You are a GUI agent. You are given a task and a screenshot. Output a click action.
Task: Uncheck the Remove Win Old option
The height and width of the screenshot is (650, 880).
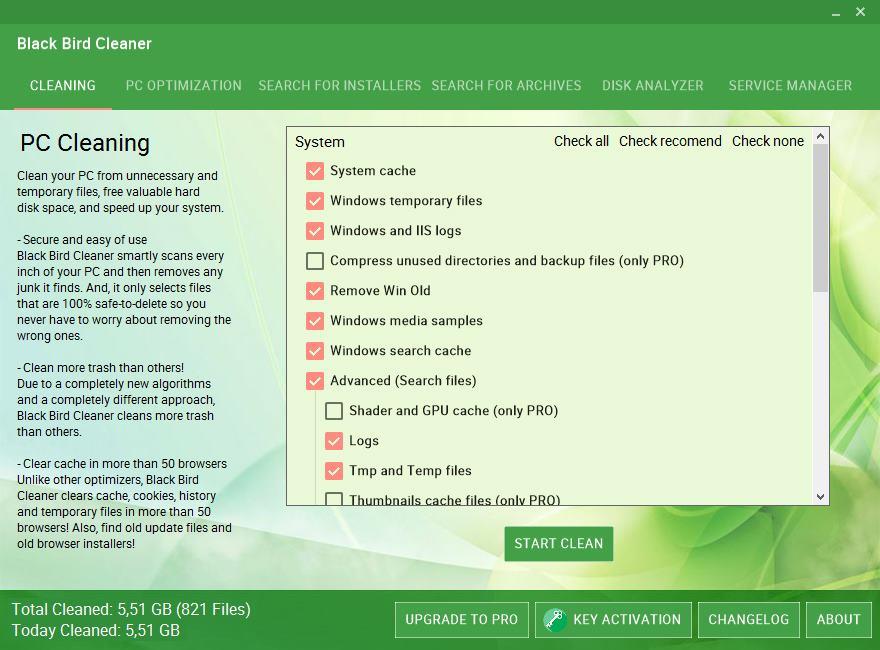pyautogui.click(x=315, y=291)
